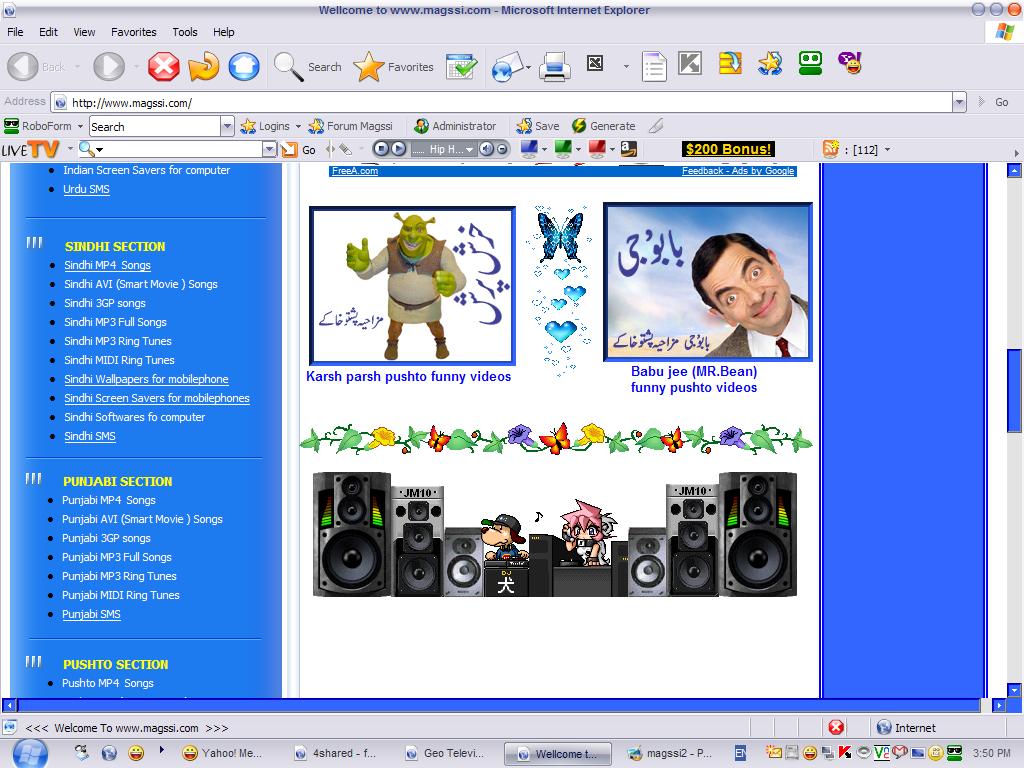Screen dimensions: 1024x768
Task: Click the Mail envelope icon
Action: tap(508, 67)
